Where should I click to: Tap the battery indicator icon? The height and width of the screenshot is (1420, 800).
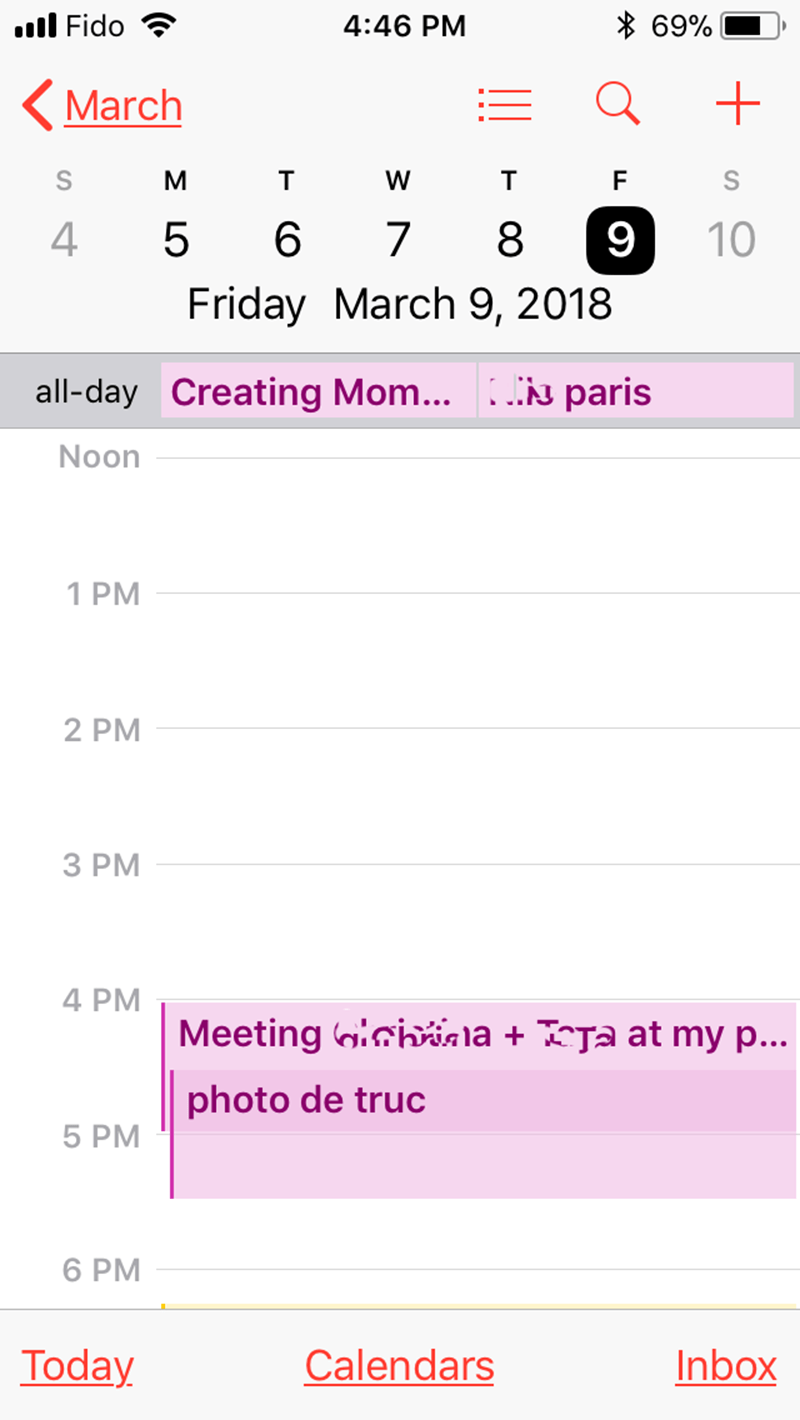754,26
